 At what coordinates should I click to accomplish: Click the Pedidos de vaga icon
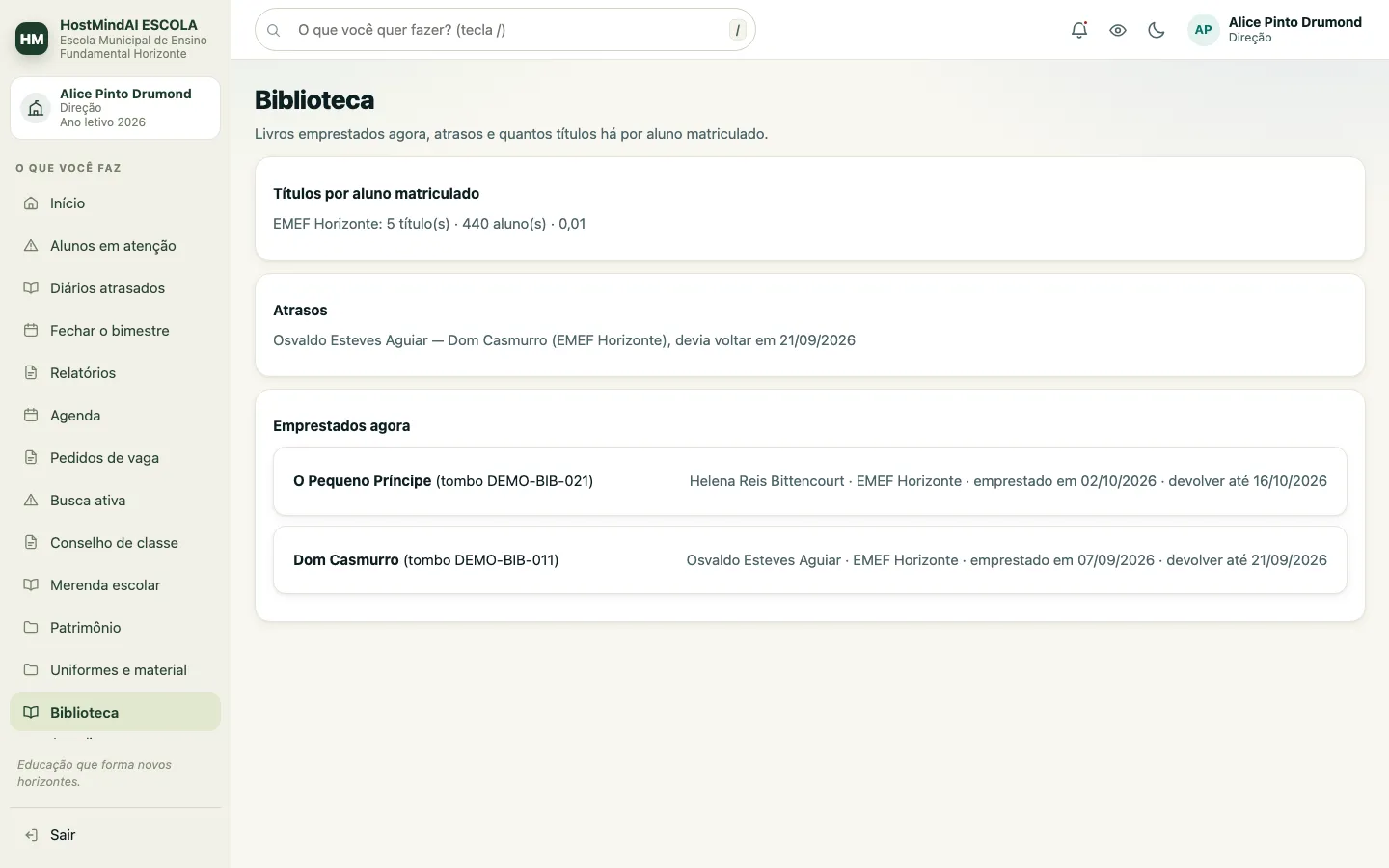pyautogui.click(x=31, y=458)
